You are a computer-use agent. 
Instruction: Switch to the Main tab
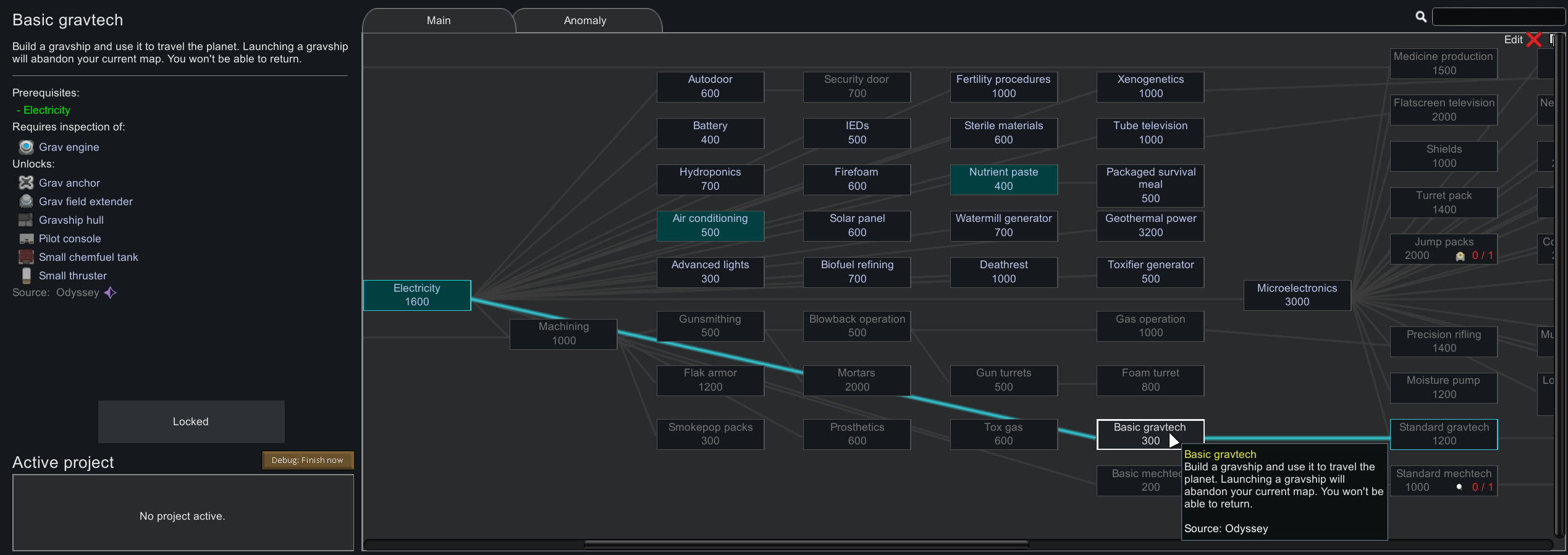pyautogui.click(x=439, y=20)
